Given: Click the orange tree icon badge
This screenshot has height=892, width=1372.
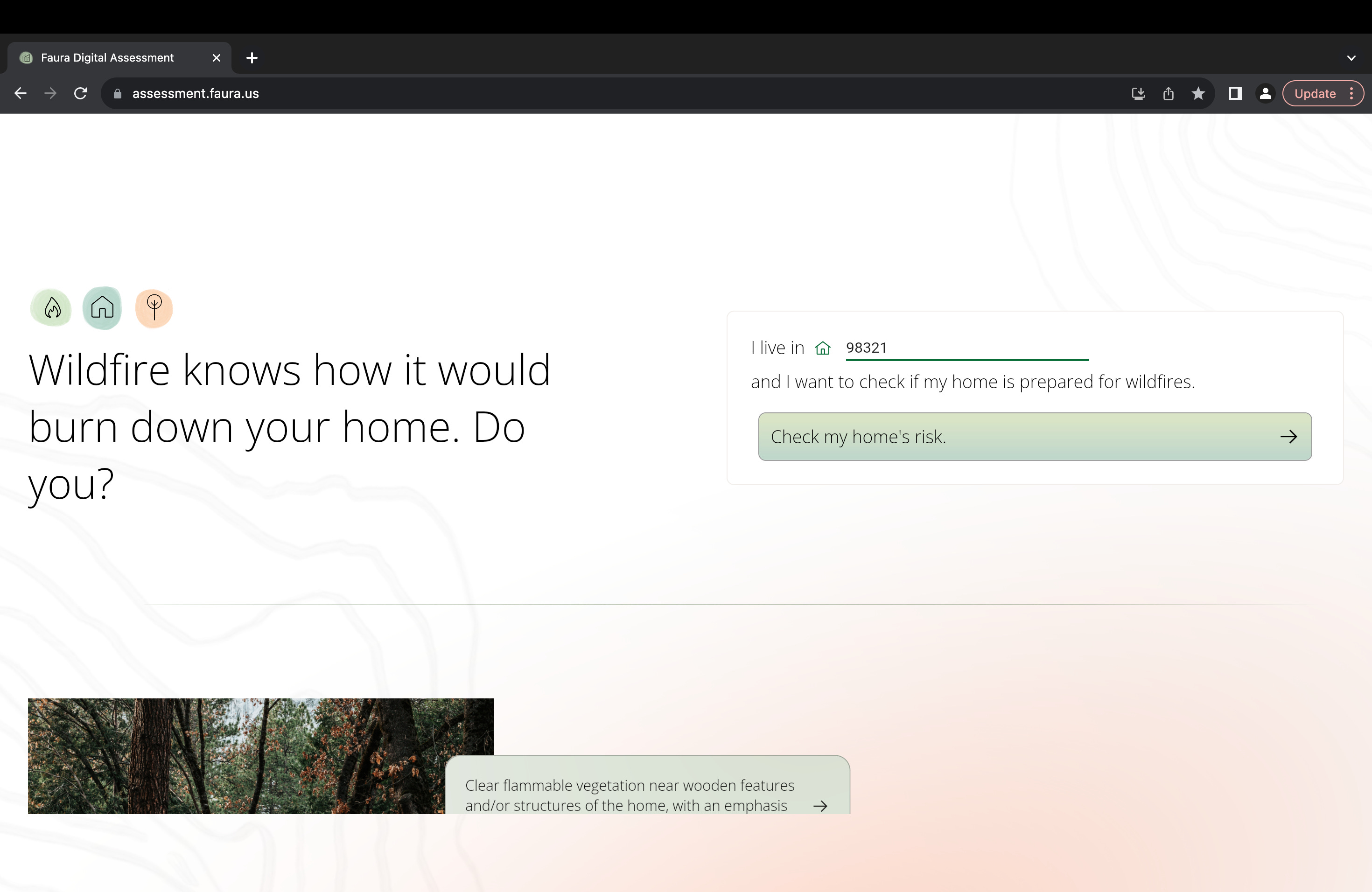Looking at the screenshot, I should pos(154,308).
